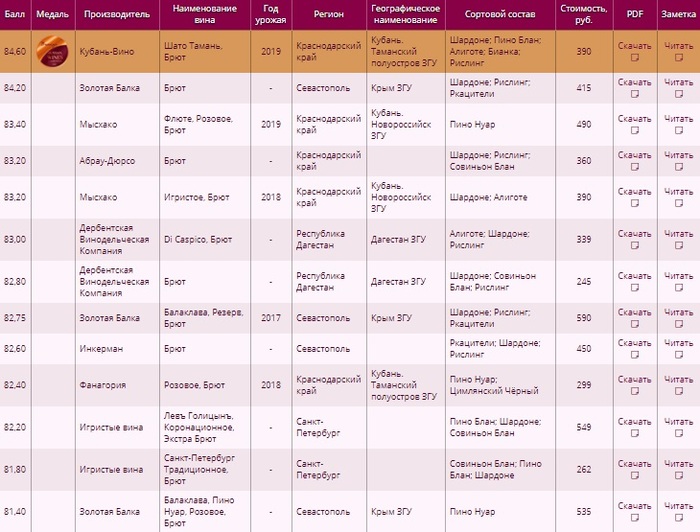Viewport: 700px width, 532px height.
Task: Select producer cell Фанагория
Action: pyautogui.click(x=103, y=385)
